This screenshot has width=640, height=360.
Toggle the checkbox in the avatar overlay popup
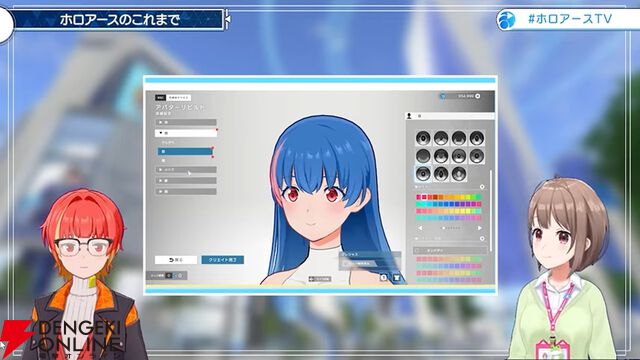pos(346,264)
